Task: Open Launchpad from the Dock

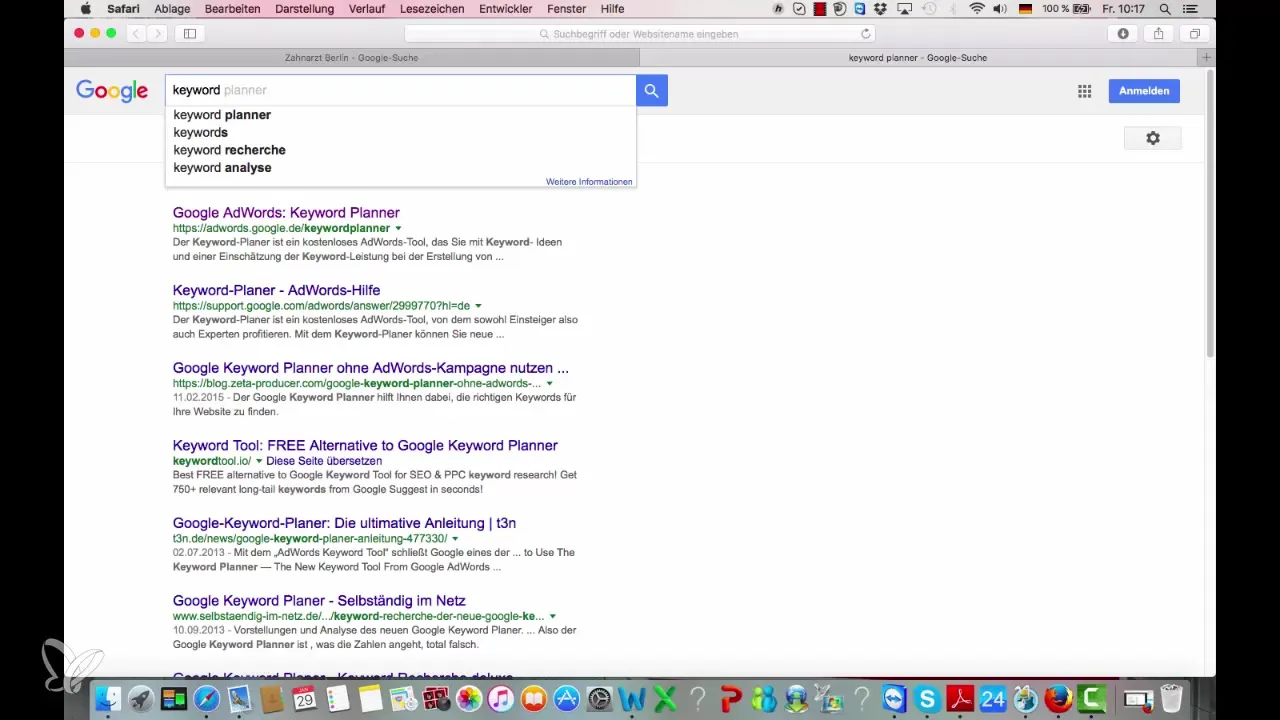Action: [140, 699]
